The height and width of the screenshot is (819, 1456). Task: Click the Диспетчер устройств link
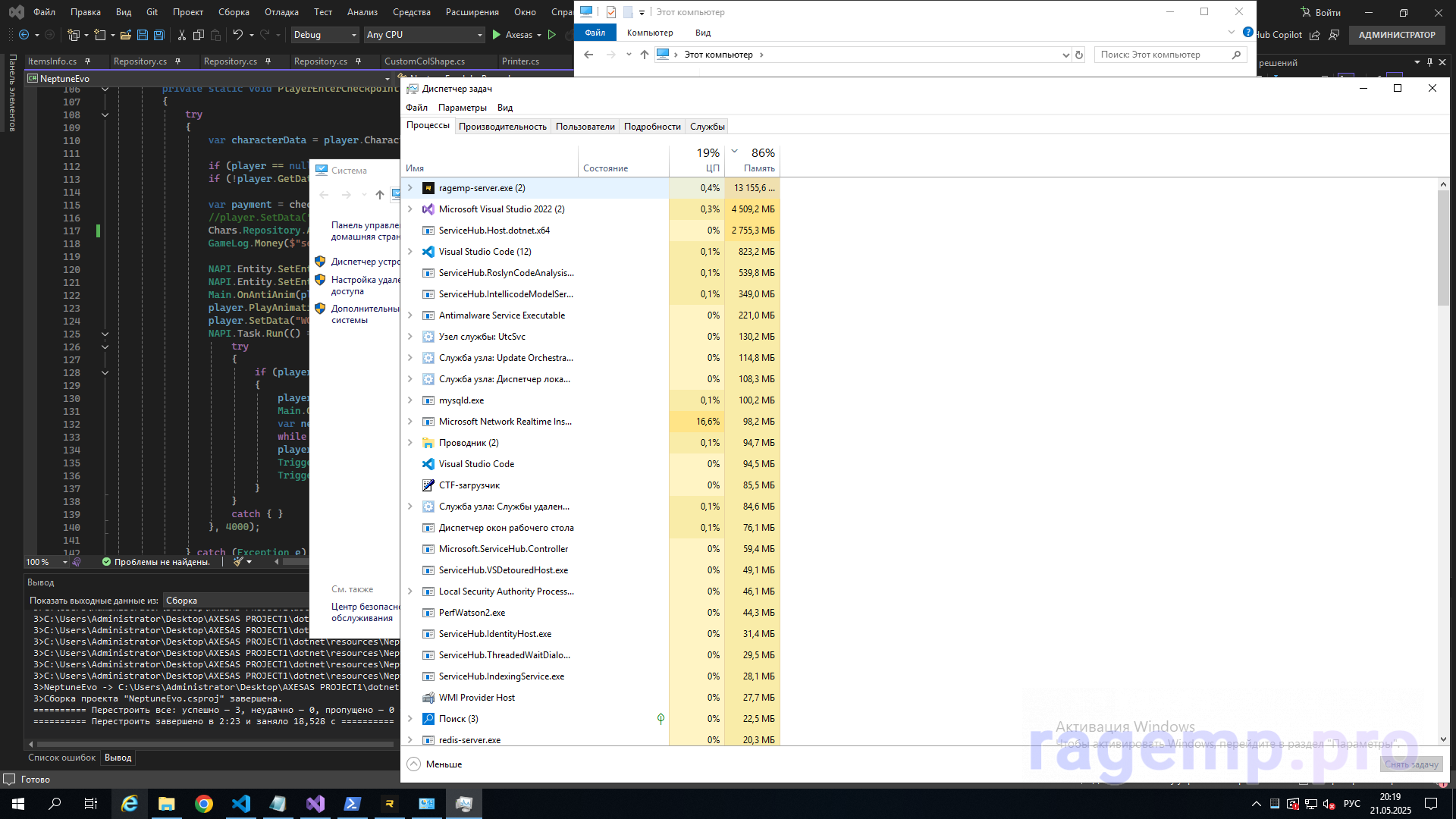pyautogui.click(x=365, y=262)
